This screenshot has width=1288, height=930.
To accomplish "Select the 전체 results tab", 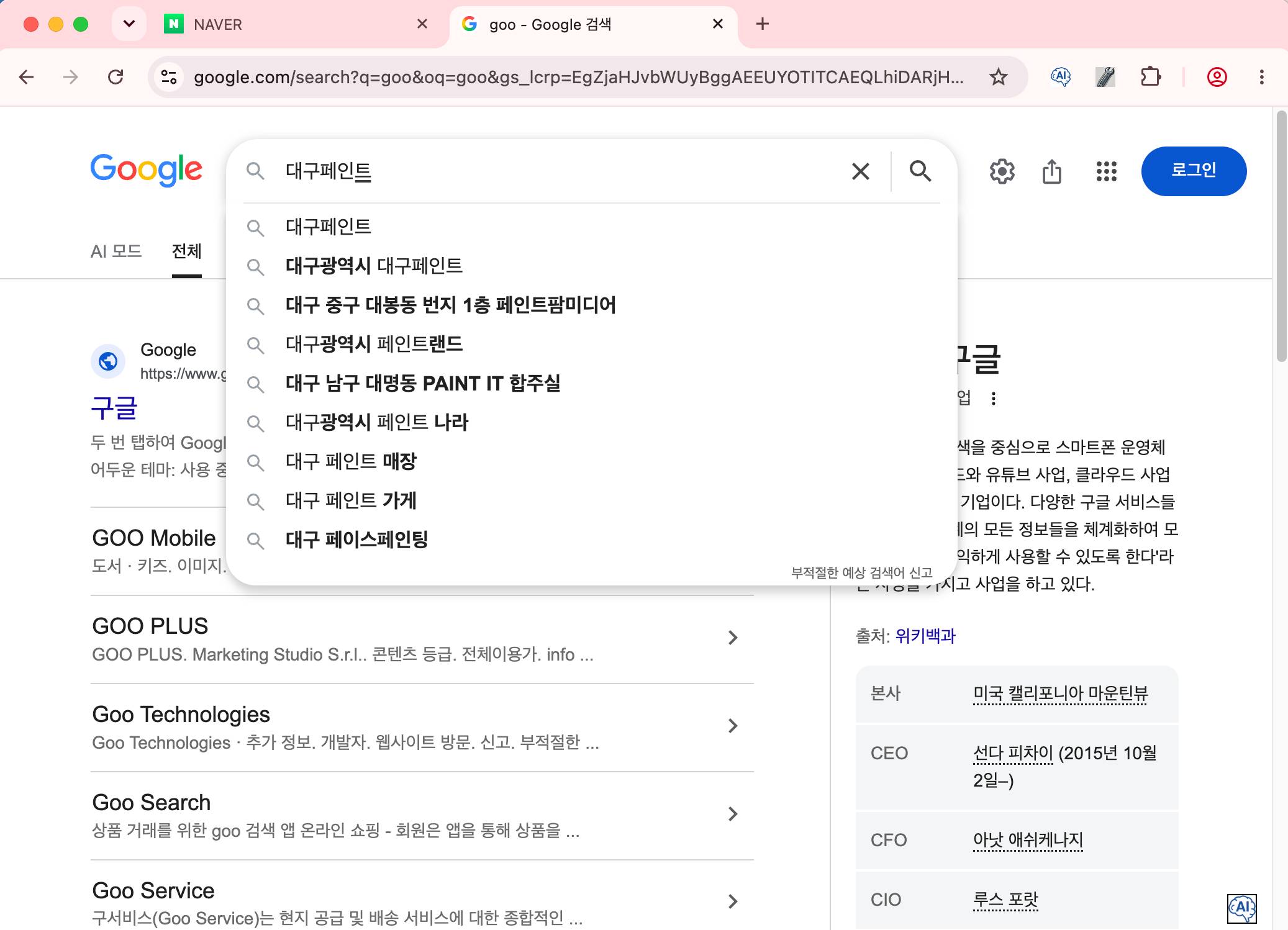I will 187,251.
